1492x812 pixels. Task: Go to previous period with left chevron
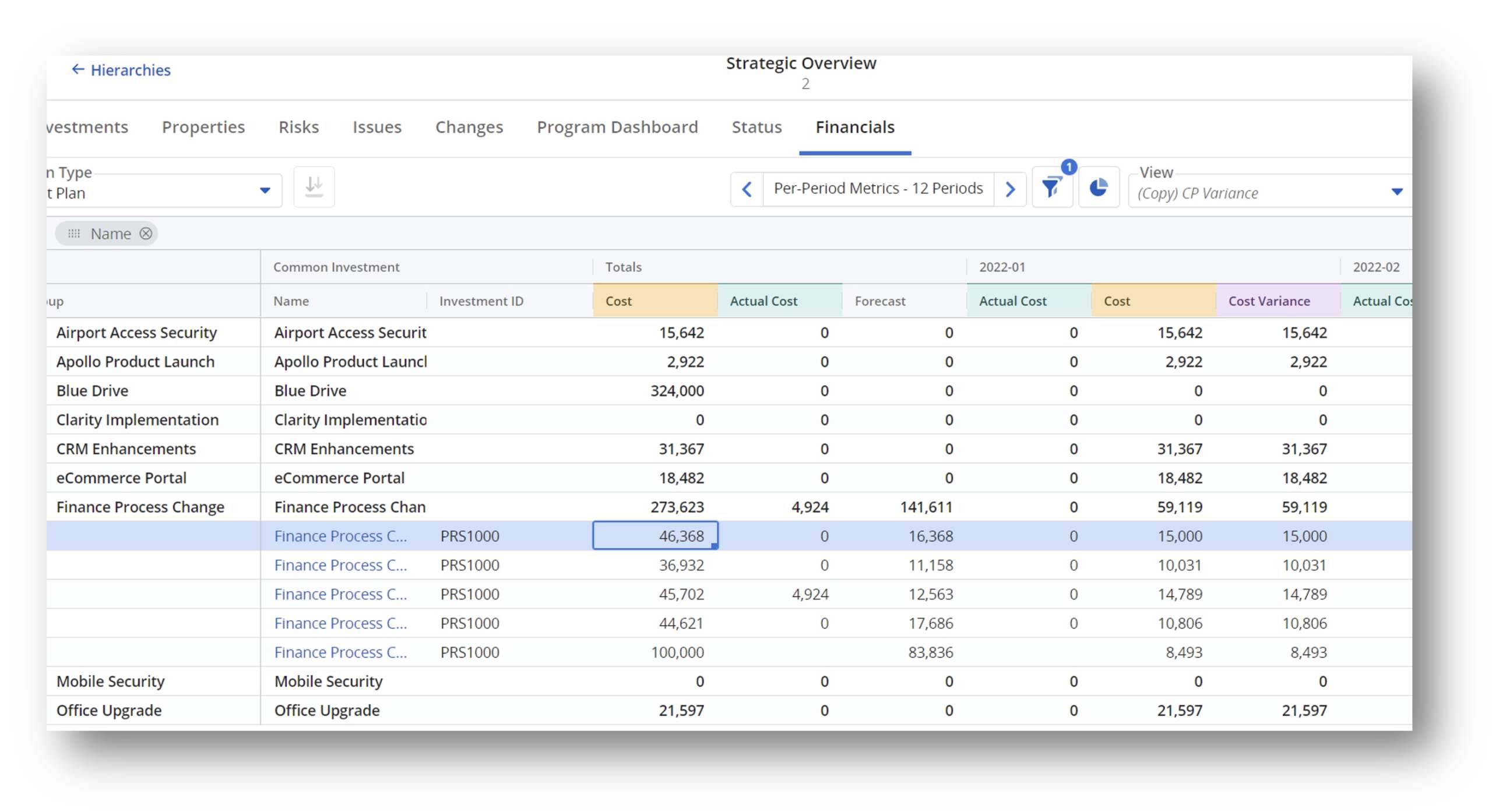coord(747,189)
